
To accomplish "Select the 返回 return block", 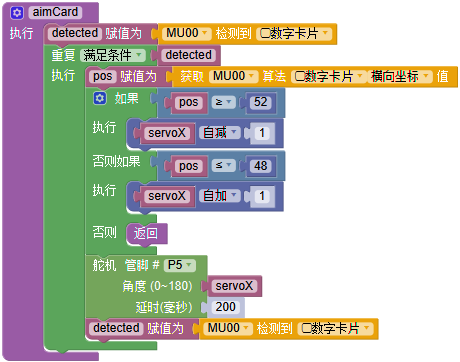I will (x=146, y=233).
